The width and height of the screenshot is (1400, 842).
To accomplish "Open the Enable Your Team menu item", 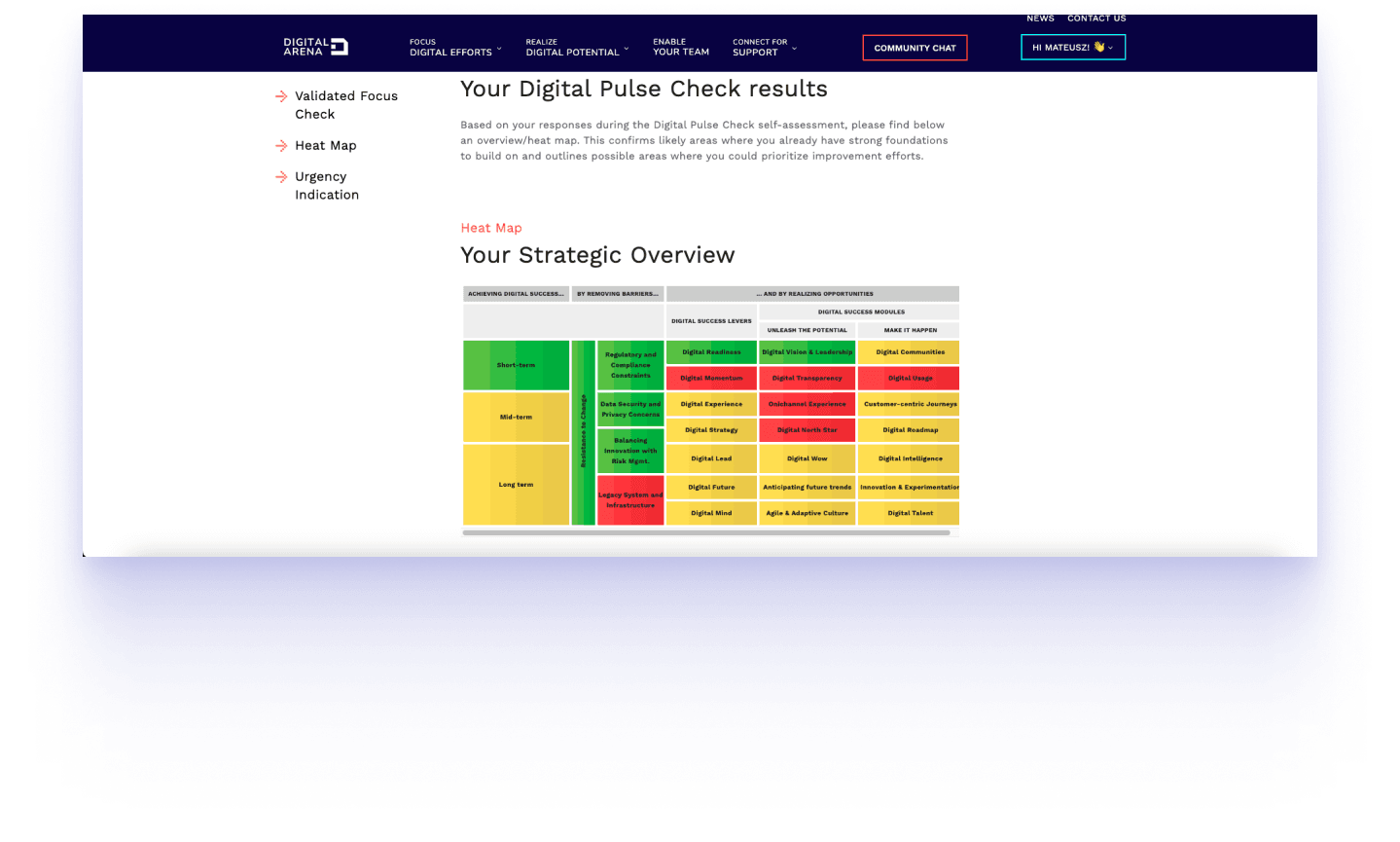I will (681, 48).
